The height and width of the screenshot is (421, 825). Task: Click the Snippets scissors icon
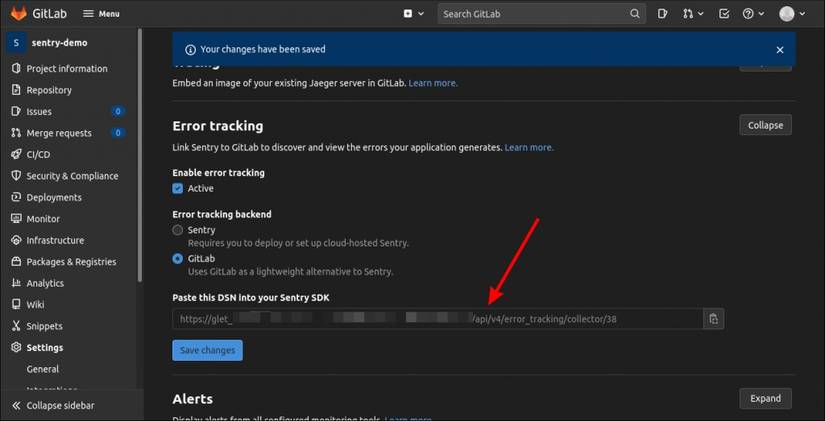click(16, 326)
